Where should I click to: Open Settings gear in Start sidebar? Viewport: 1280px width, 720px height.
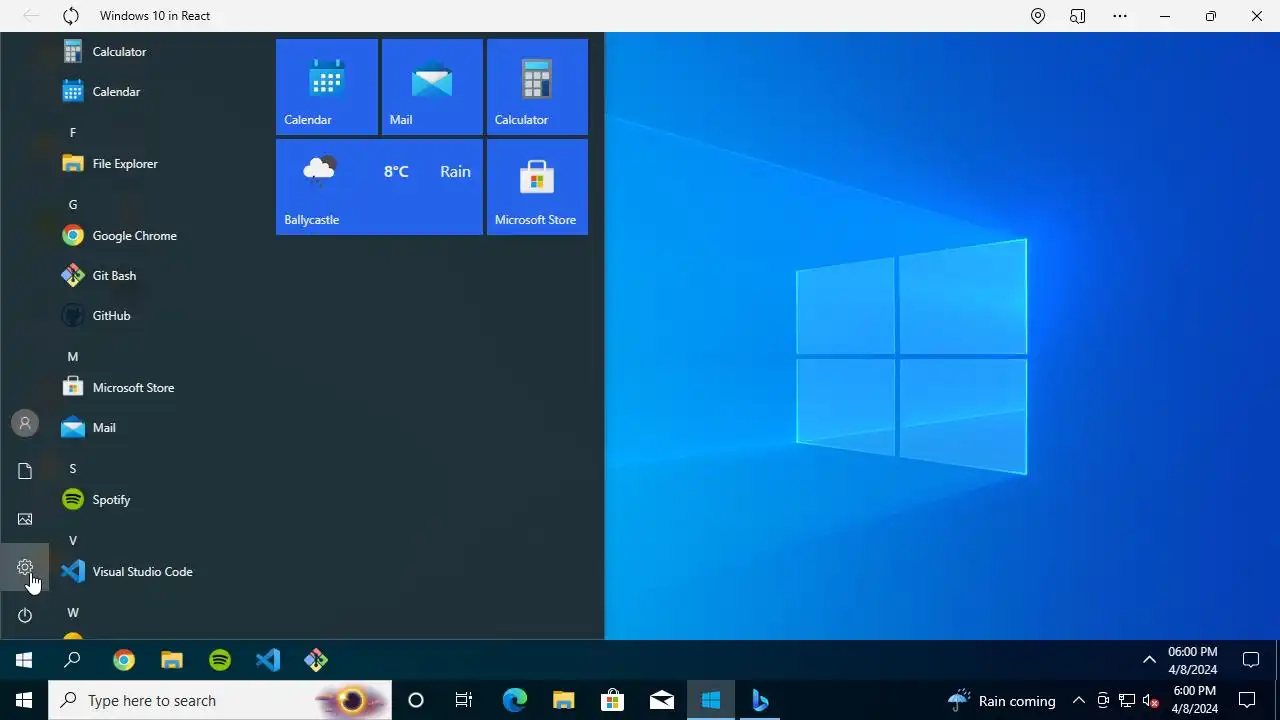(x=25, y=567)
